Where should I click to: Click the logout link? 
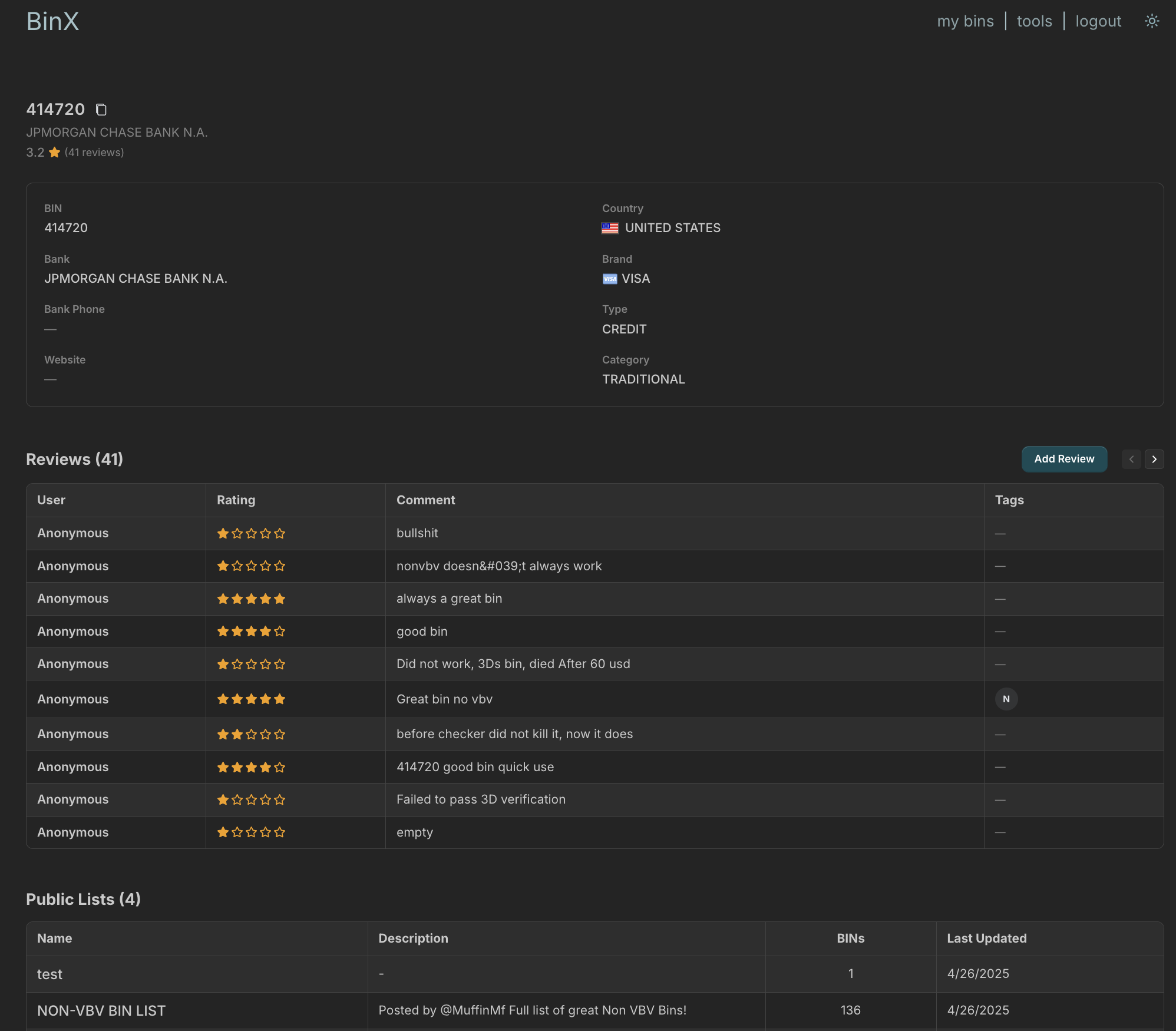[x=1098, y=21]
